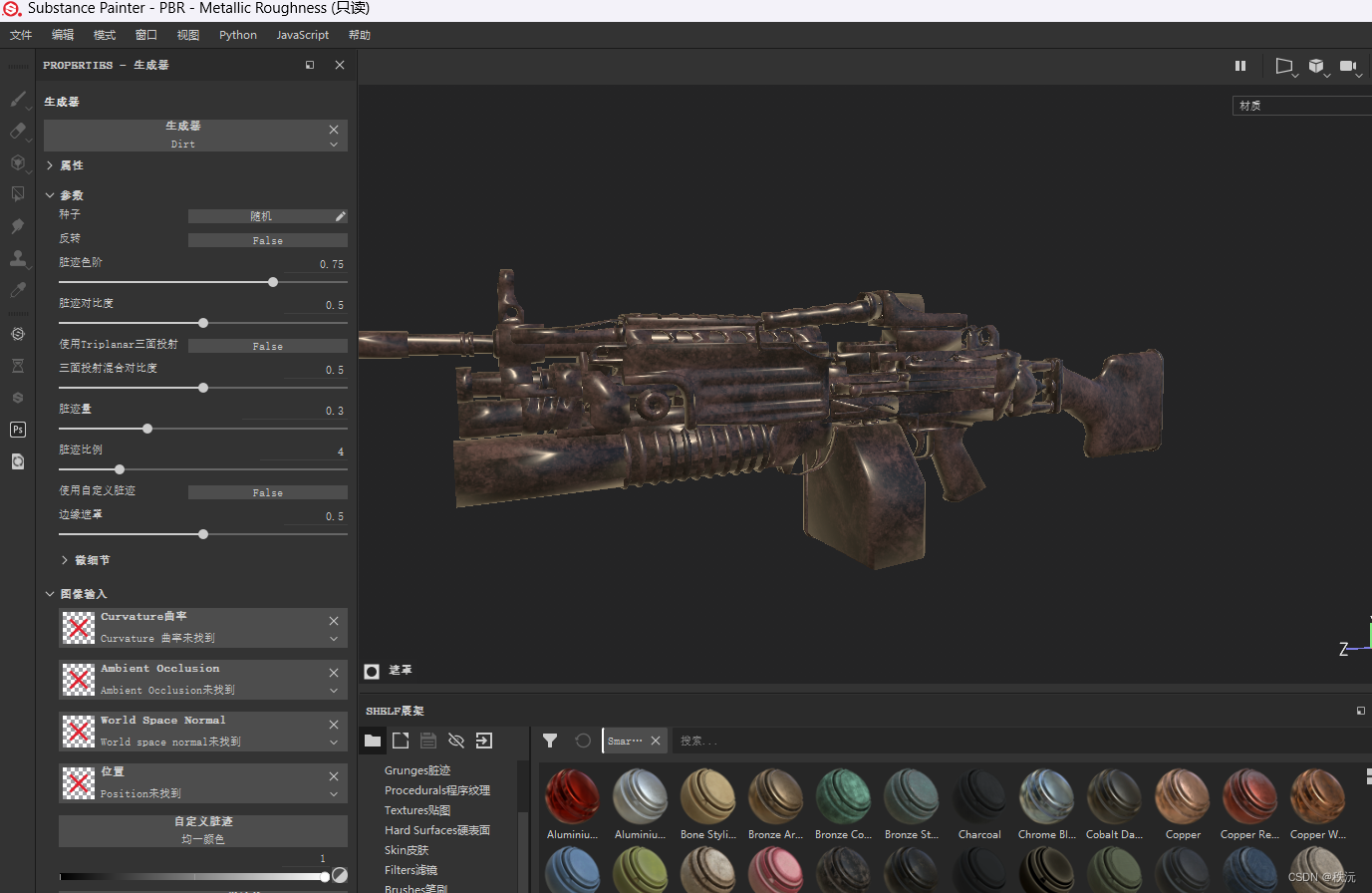The height and width of the screenshot is (893, 1372).
Task: Open the Python menu
Action: coord(238,35)
